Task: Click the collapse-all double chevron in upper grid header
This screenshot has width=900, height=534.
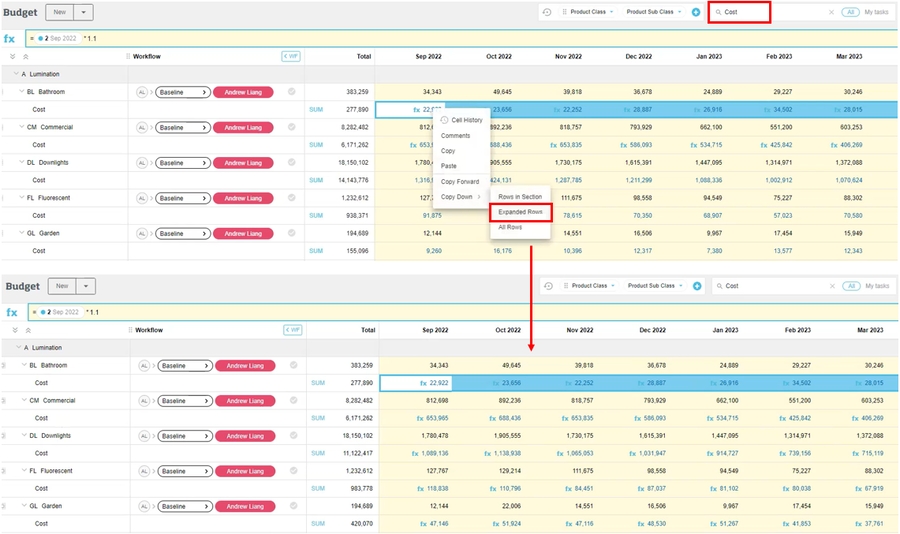Action: (26, 56)
